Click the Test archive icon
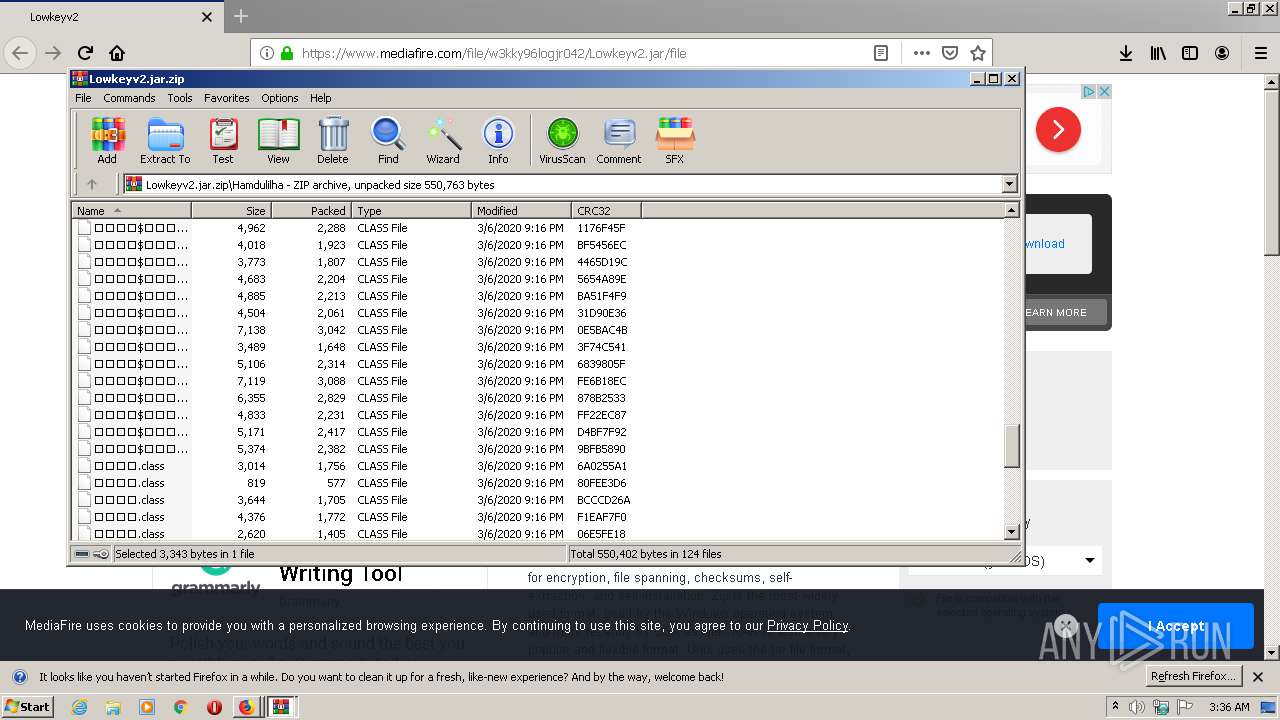Viewport: 1280px width, 720px height. 223,140
